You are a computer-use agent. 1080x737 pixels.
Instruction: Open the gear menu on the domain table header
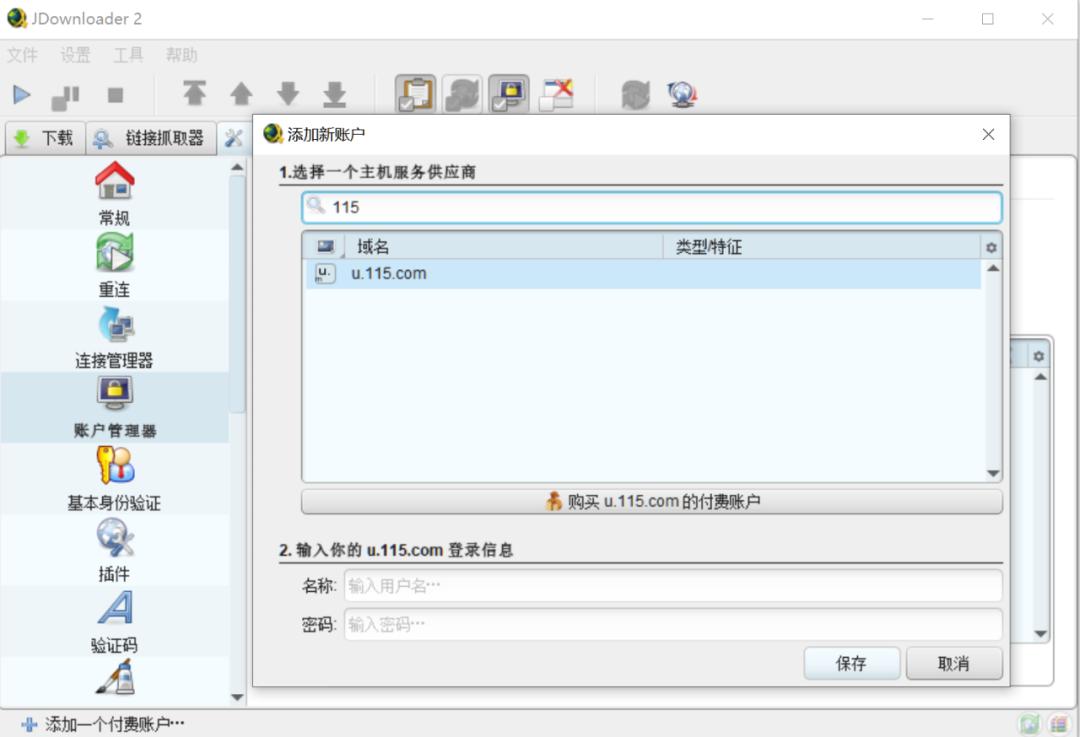[x=989, y=247]
